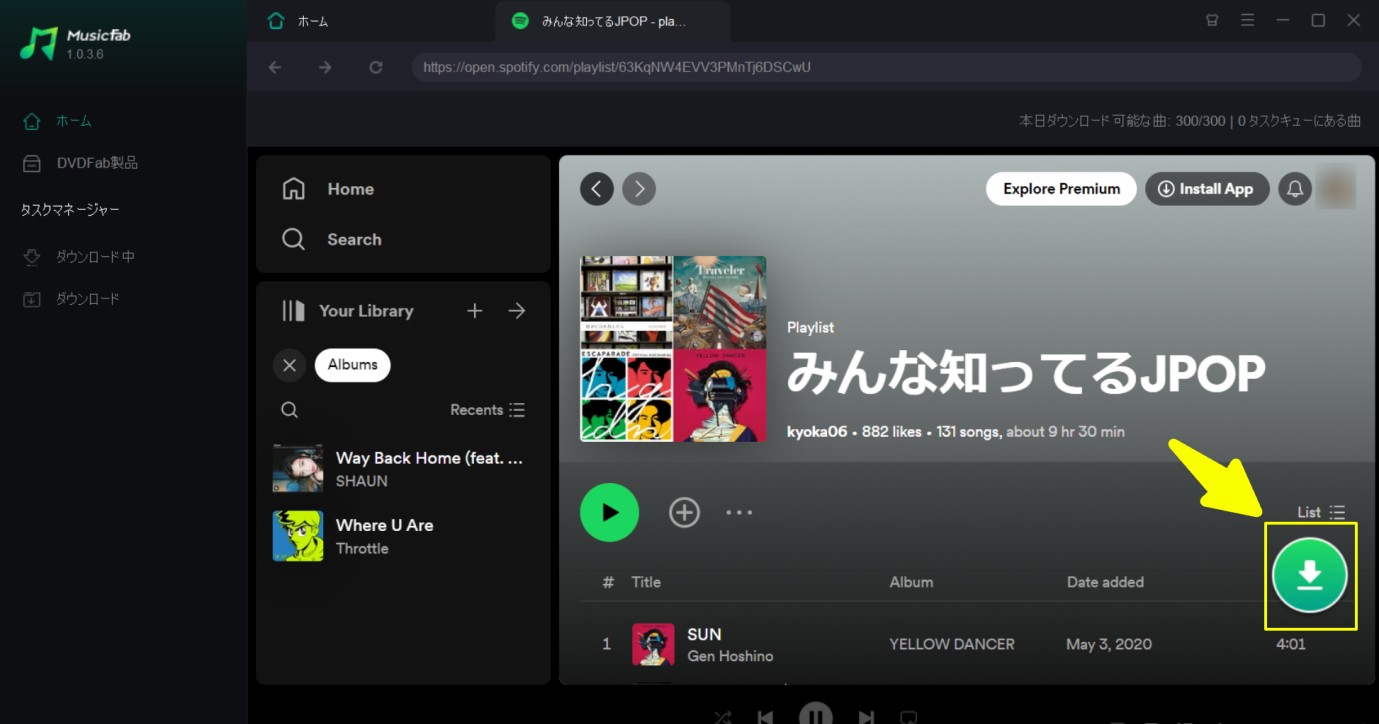Image resolution: width=1379 pixels, height=724 pixels.
Task: Click Spotify in-page forward chevron
Action: (x=639, y=188)
